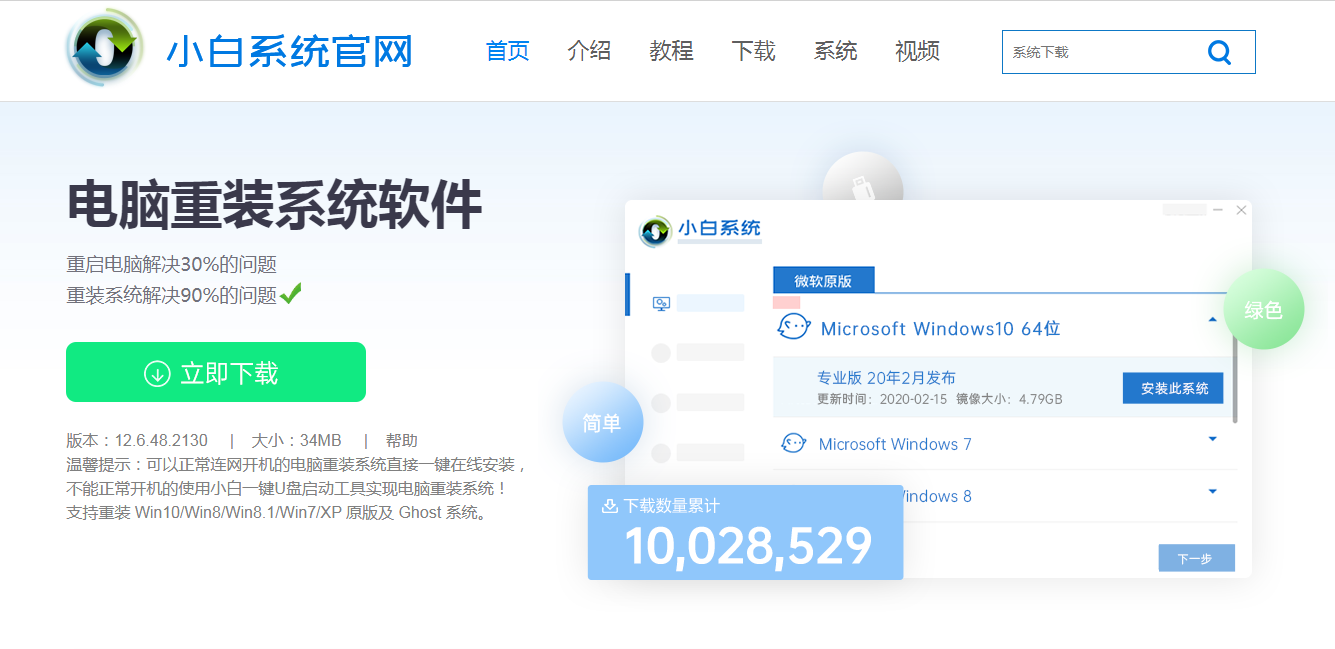Click the download icon on 下载数量累计 badge
This screenshot has width=1335, height=649.
(x=610, y=506)
